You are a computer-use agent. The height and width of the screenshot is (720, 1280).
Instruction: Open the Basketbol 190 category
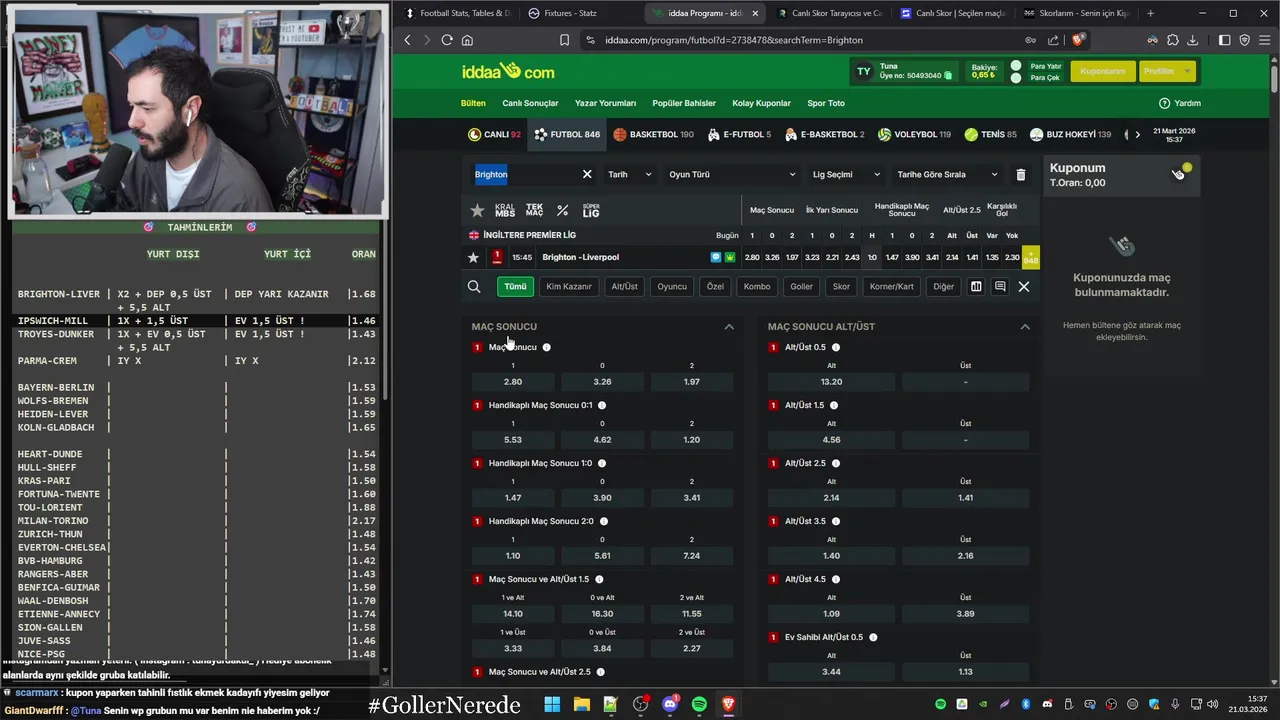(x=653, y=134)
